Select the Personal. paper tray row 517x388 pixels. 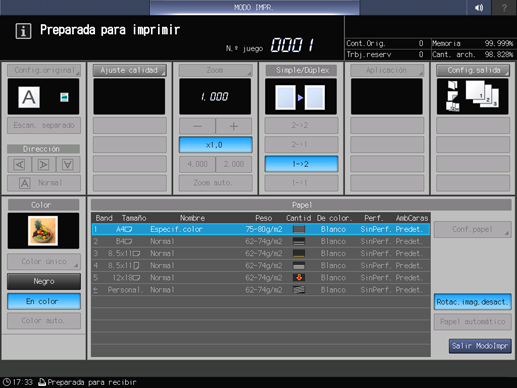[x=261, y=290]
